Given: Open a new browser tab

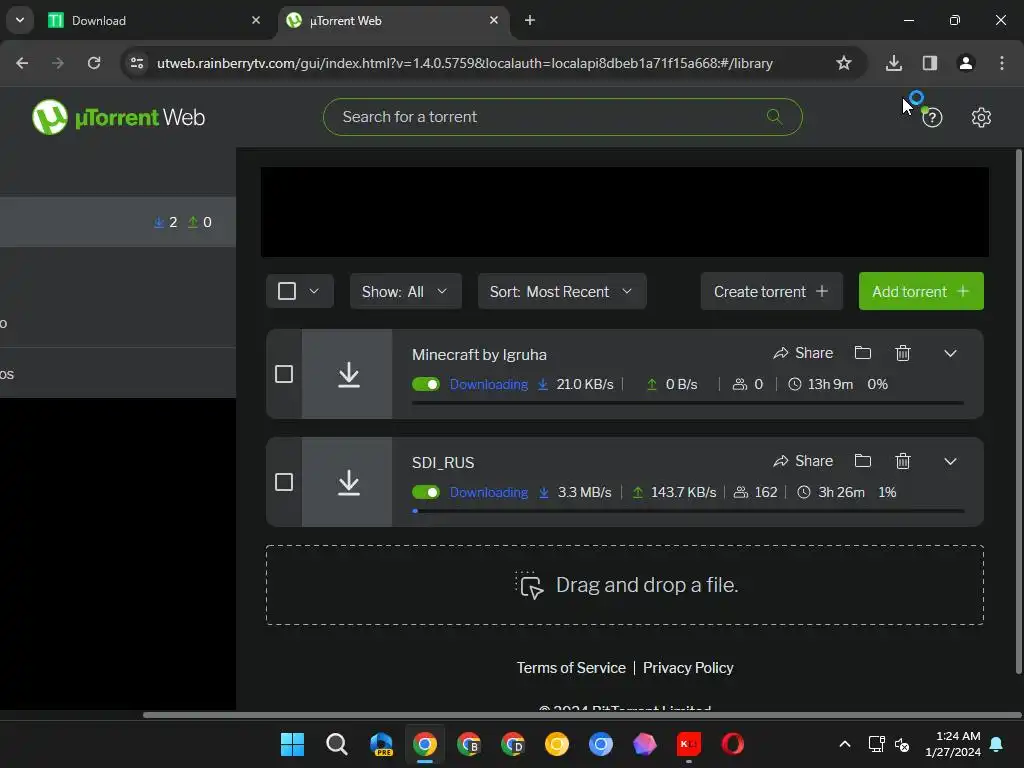Looking at the screenshot, I should (x=530, y=20).
